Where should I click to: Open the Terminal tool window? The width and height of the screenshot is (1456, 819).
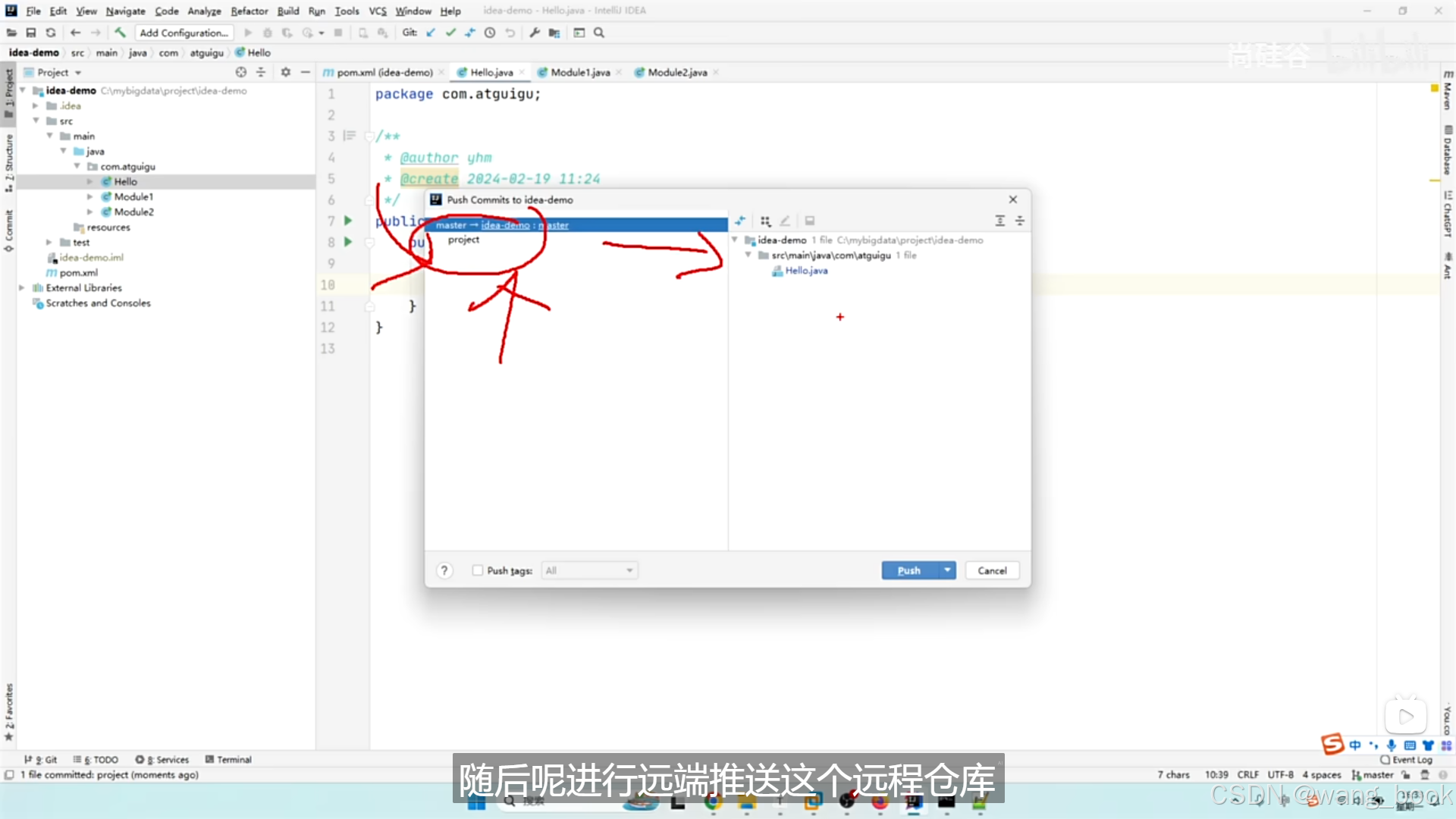click(x=228, y=759)
